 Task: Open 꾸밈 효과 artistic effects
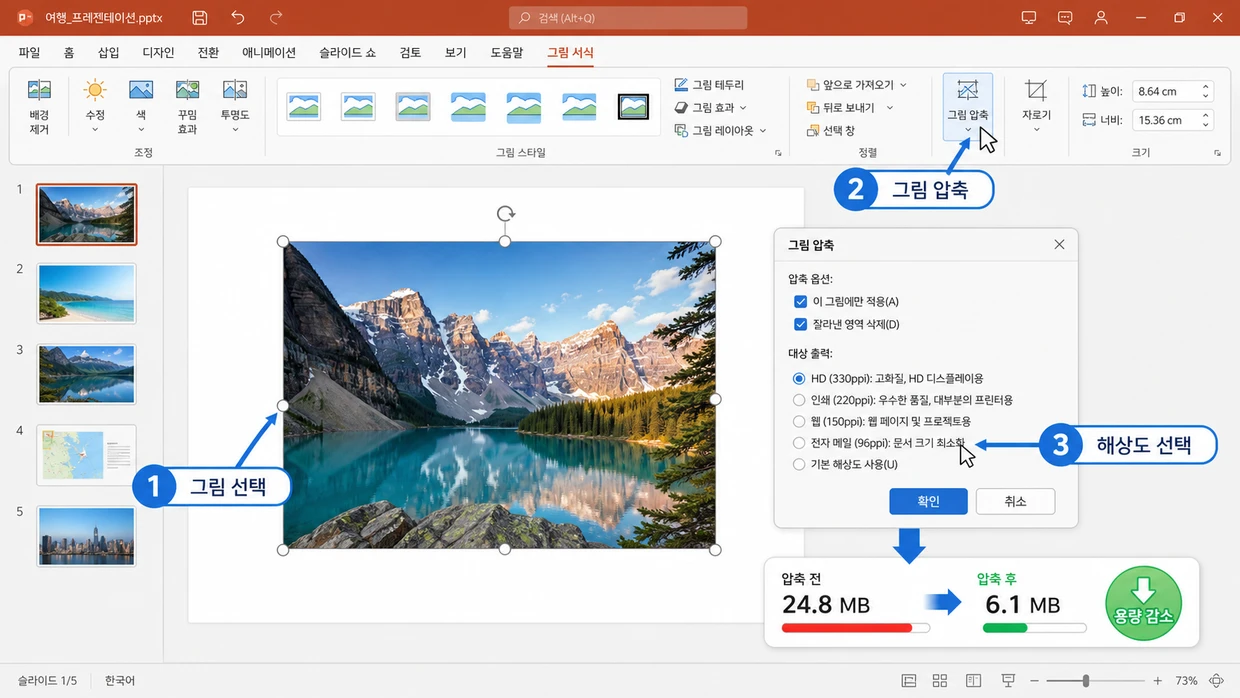point(187,107)
